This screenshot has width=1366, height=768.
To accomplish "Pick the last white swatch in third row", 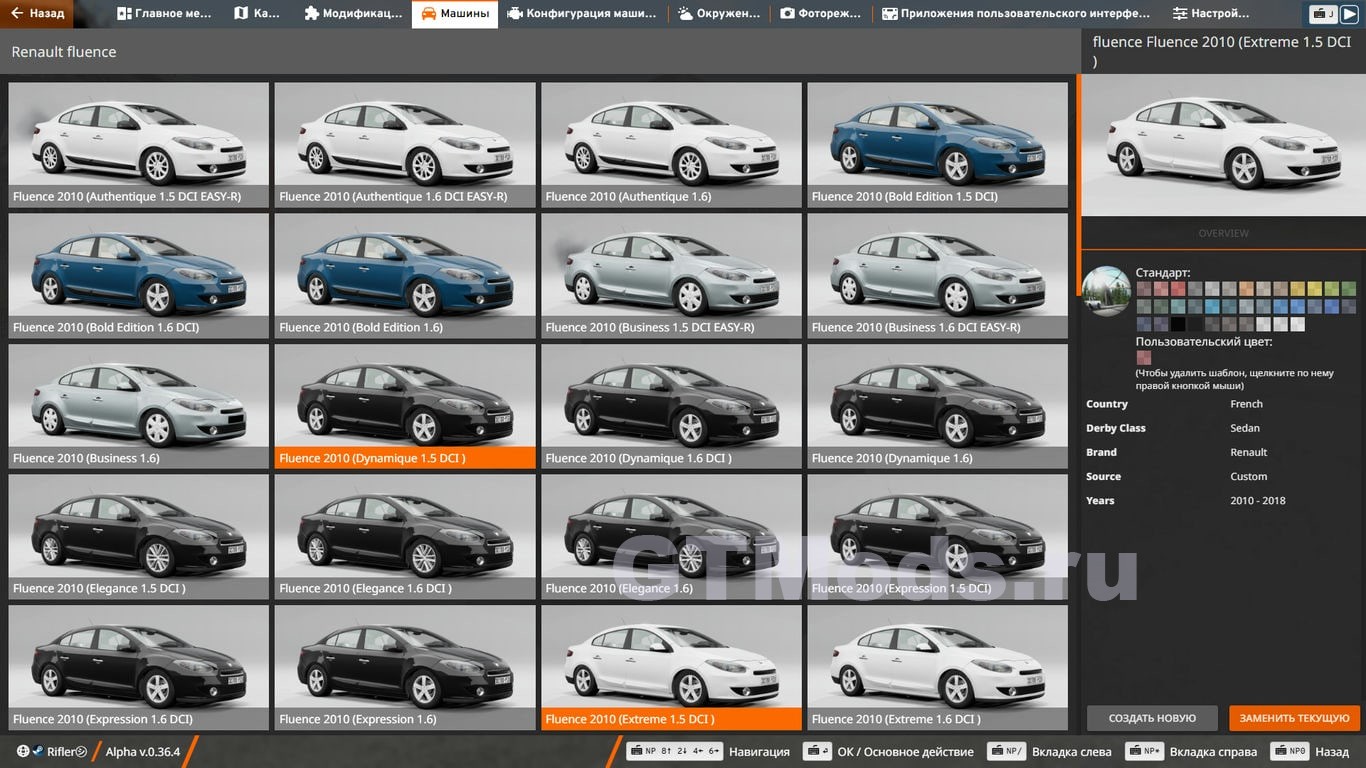I will tap(1298, 325).
